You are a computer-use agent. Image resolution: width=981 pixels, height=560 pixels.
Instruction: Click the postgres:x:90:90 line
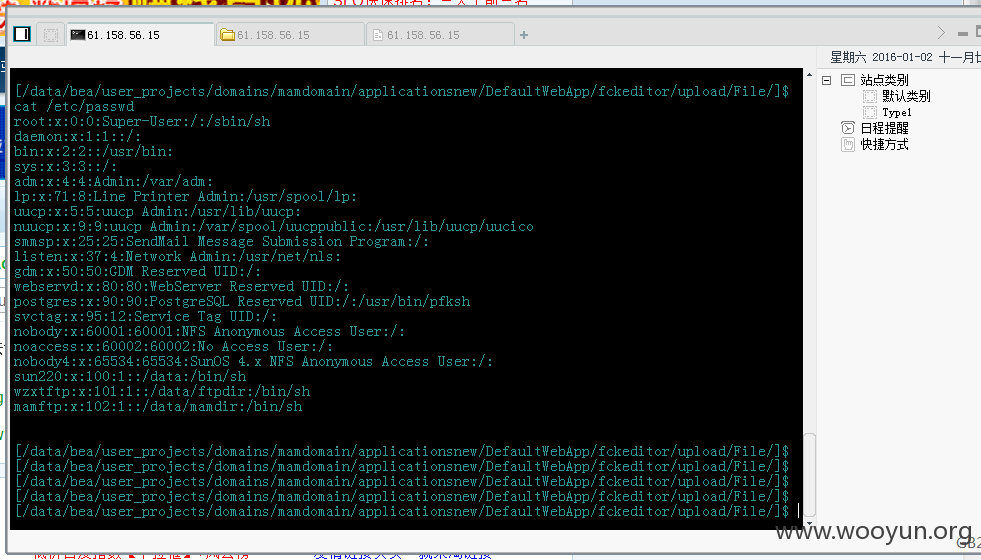tap(241, 302)
